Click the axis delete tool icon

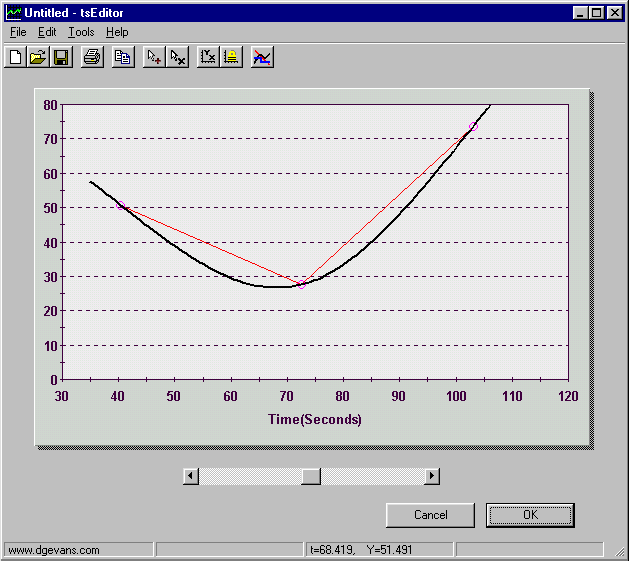point(208,57)
